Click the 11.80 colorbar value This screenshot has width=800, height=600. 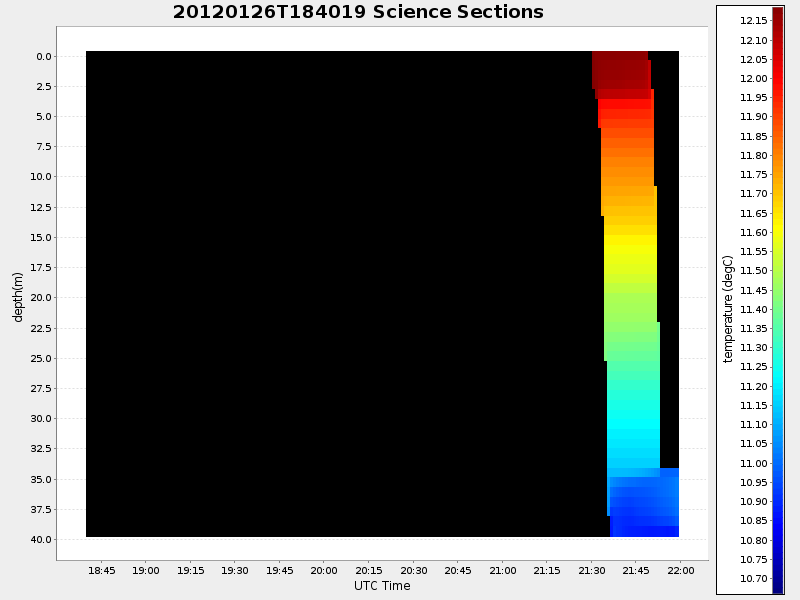(x=754, y=156)
